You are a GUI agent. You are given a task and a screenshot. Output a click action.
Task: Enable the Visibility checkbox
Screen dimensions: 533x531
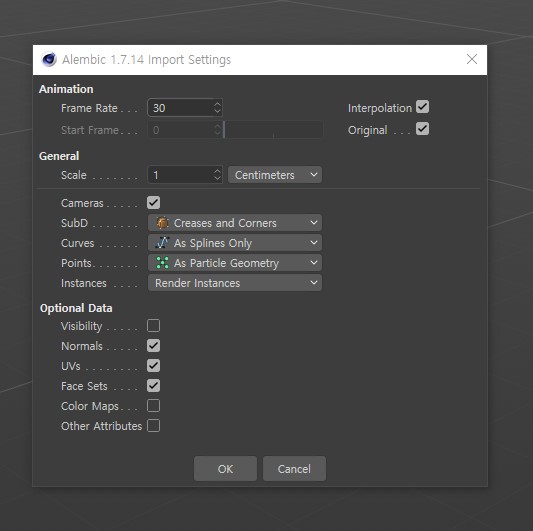tap(153, 326)
